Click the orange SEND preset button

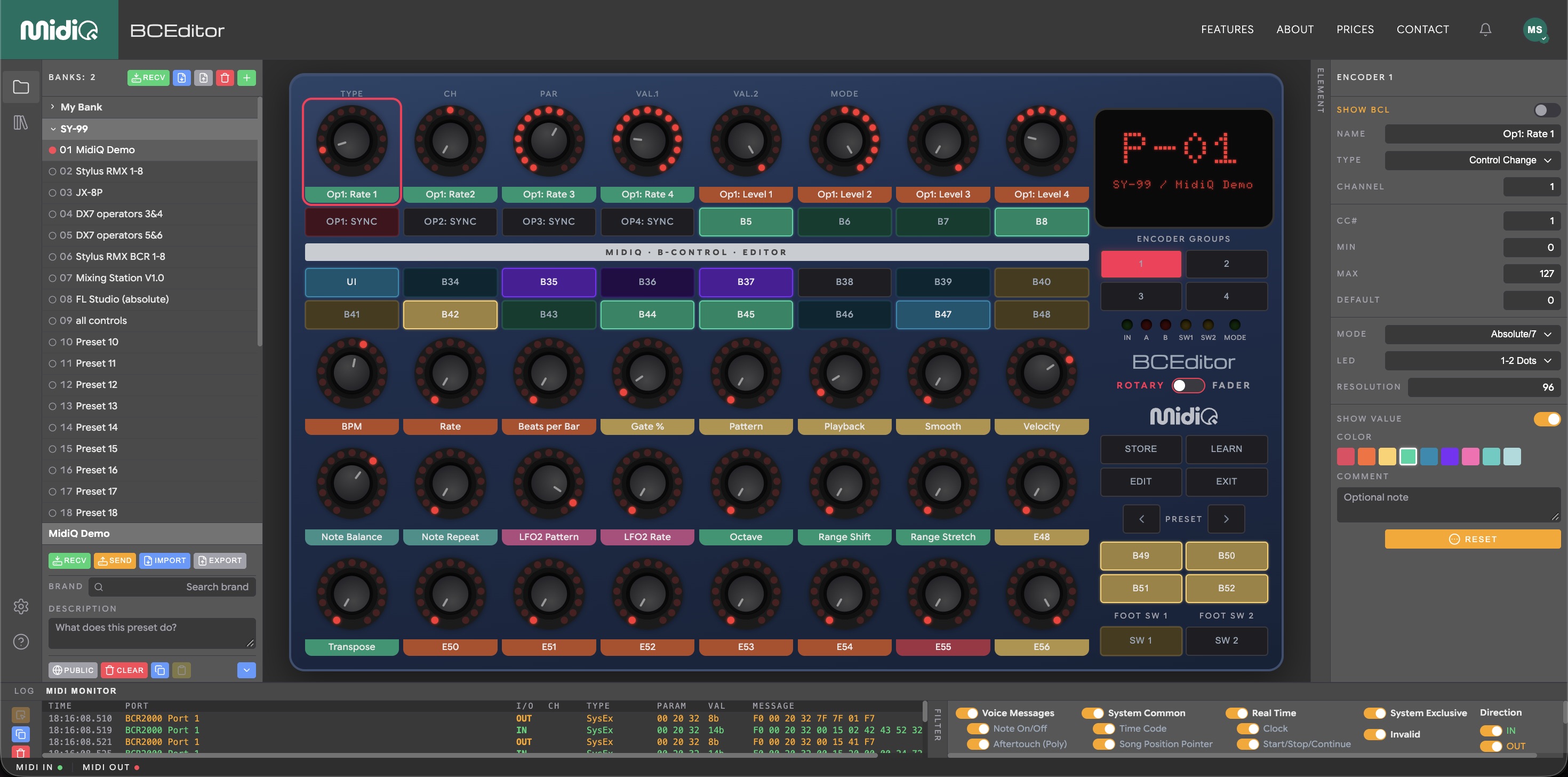(116, 560)
